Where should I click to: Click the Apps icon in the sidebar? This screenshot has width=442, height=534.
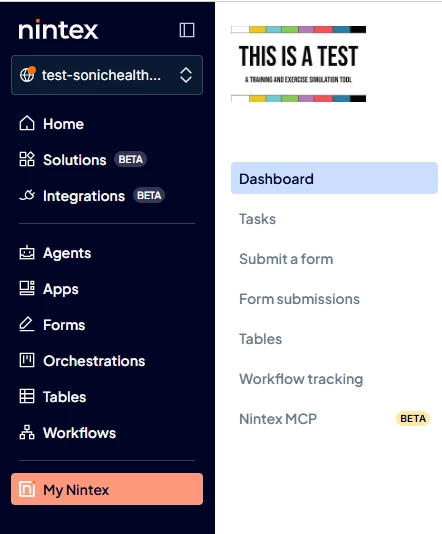pos(27,288)
